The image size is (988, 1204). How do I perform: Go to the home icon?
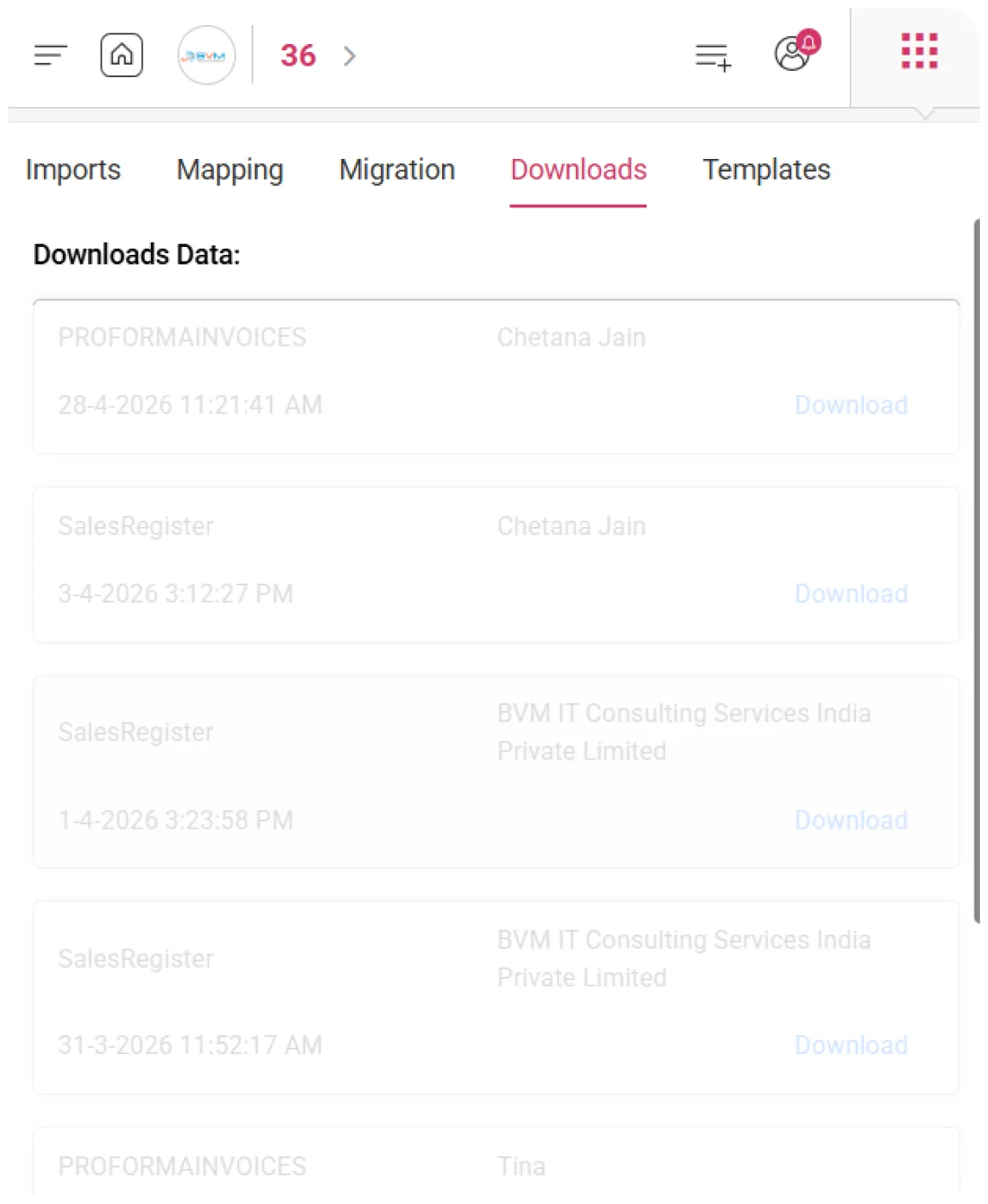point(121,56)
